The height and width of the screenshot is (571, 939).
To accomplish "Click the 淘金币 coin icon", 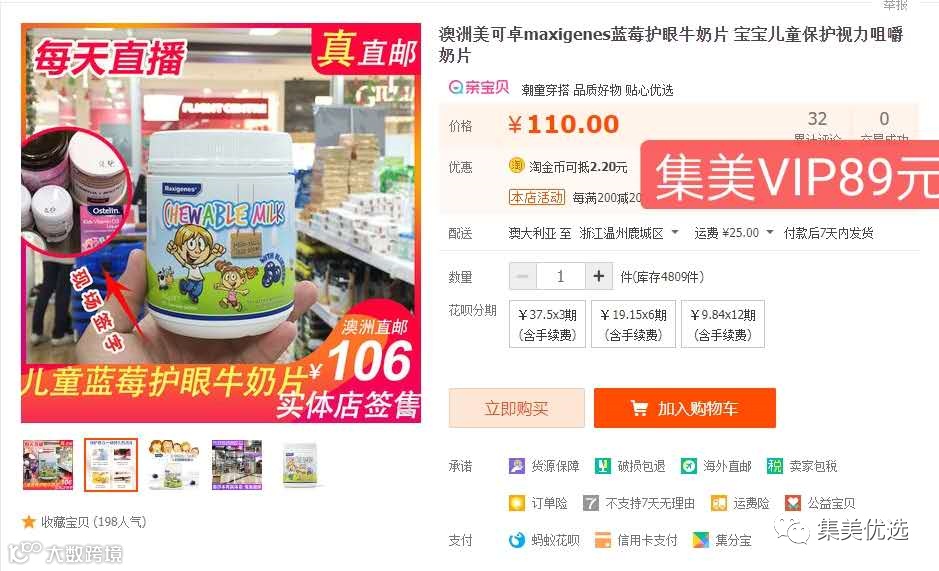I will point(516,165).
